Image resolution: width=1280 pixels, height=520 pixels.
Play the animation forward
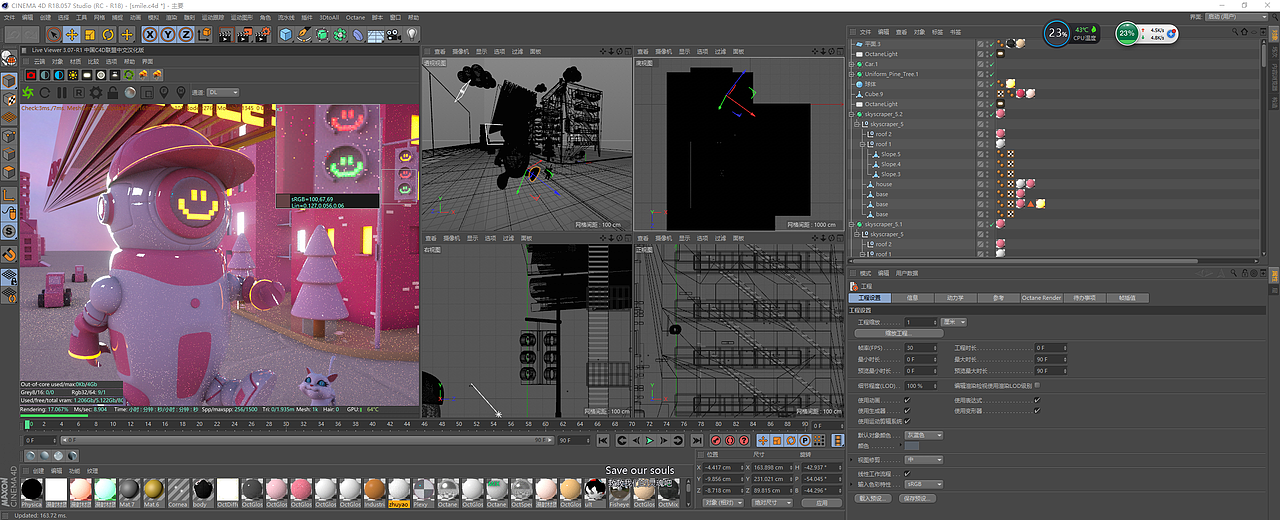650,440
